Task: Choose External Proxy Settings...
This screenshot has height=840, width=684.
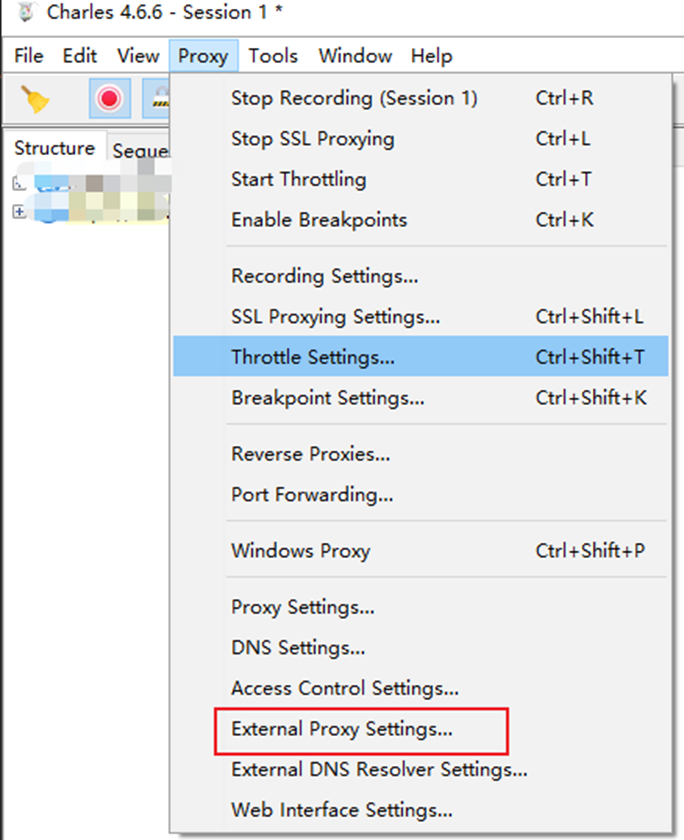Action: click(x=342, y=729)
